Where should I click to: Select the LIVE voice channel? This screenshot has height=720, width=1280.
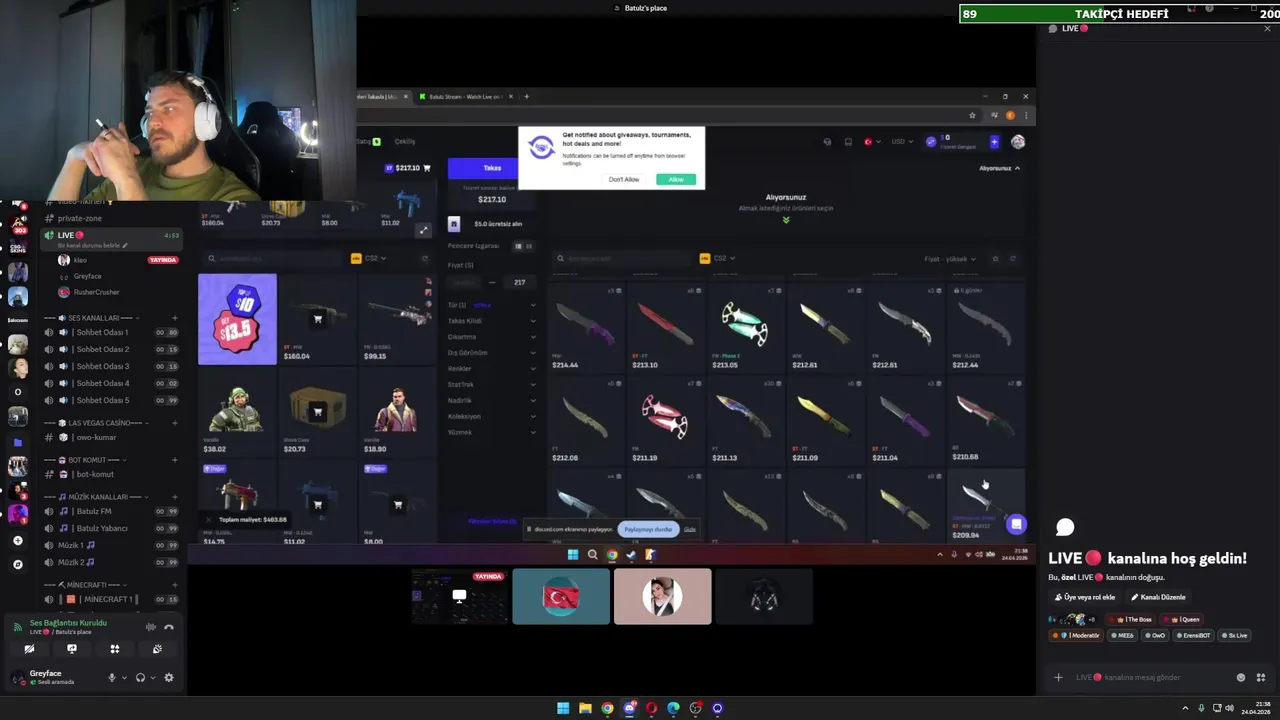click(x=111, y=239)
